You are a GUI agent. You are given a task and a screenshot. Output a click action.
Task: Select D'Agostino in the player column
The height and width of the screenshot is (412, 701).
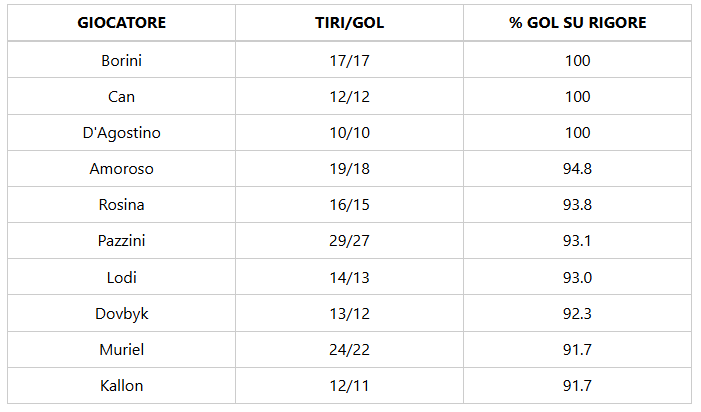(122, 133)
